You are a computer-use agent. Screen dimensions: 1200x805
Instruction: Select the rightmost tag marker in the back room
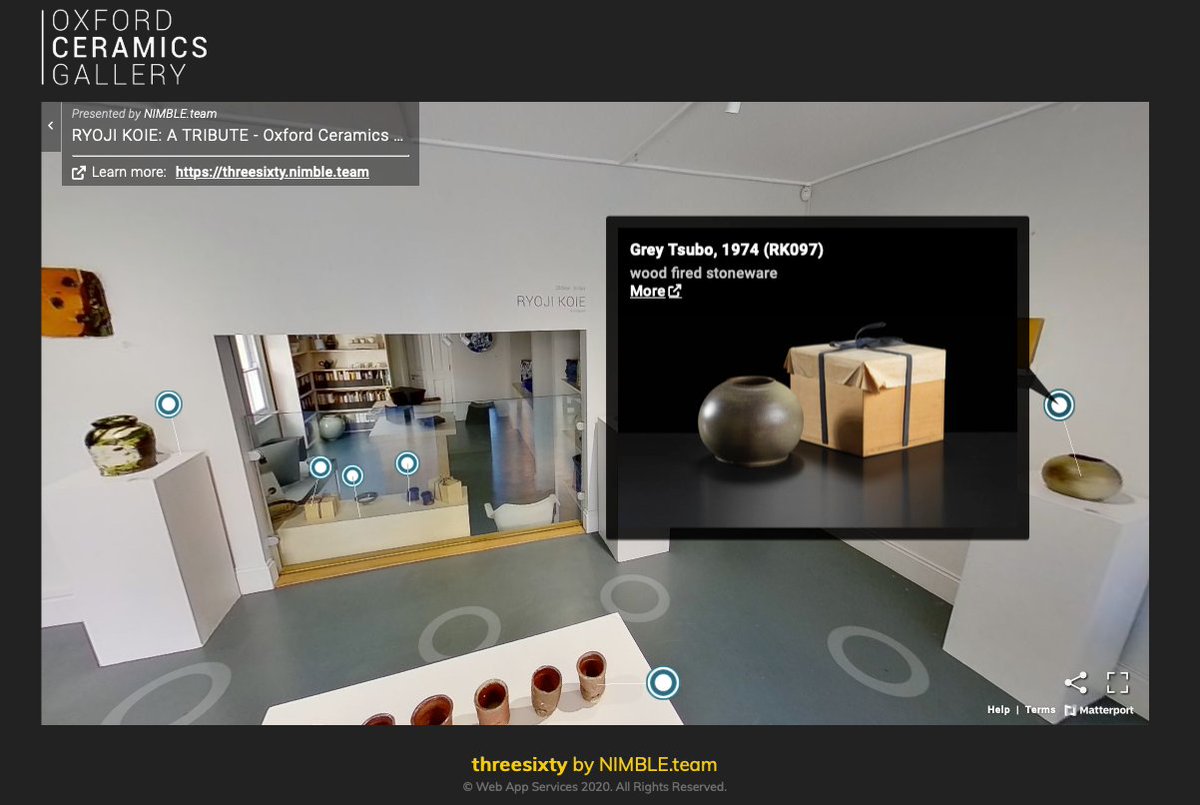coord(406,463)
